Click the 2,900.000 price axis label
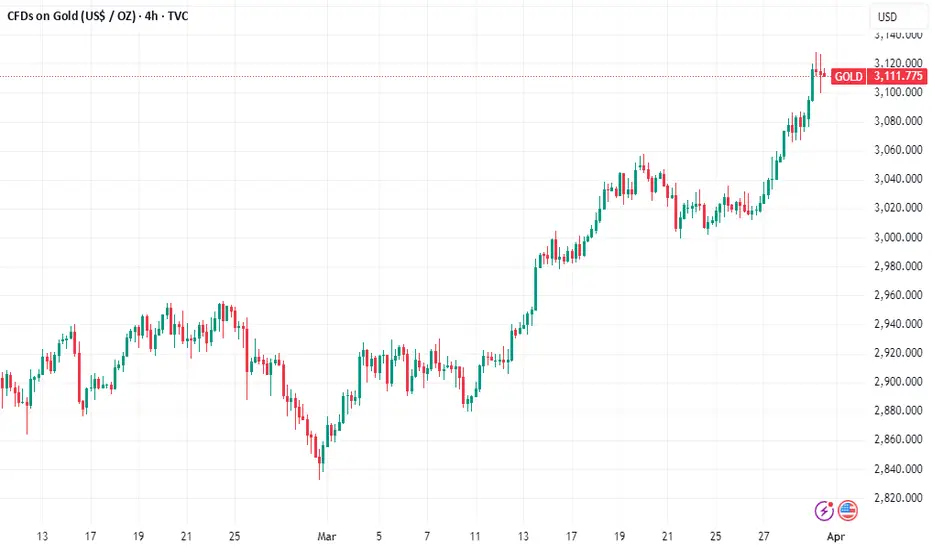 [898, 382]
